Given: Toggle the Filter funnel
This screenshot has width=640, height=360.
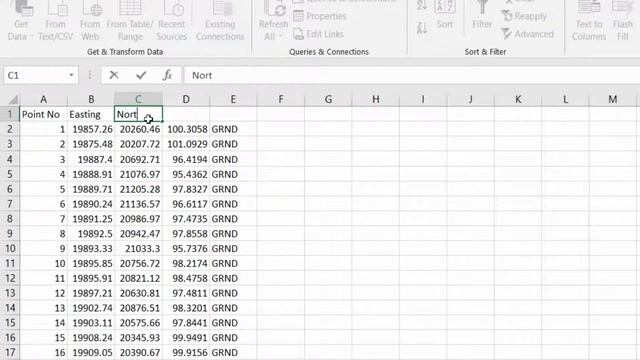Looking at the screenshot, I should click(482, 16).
